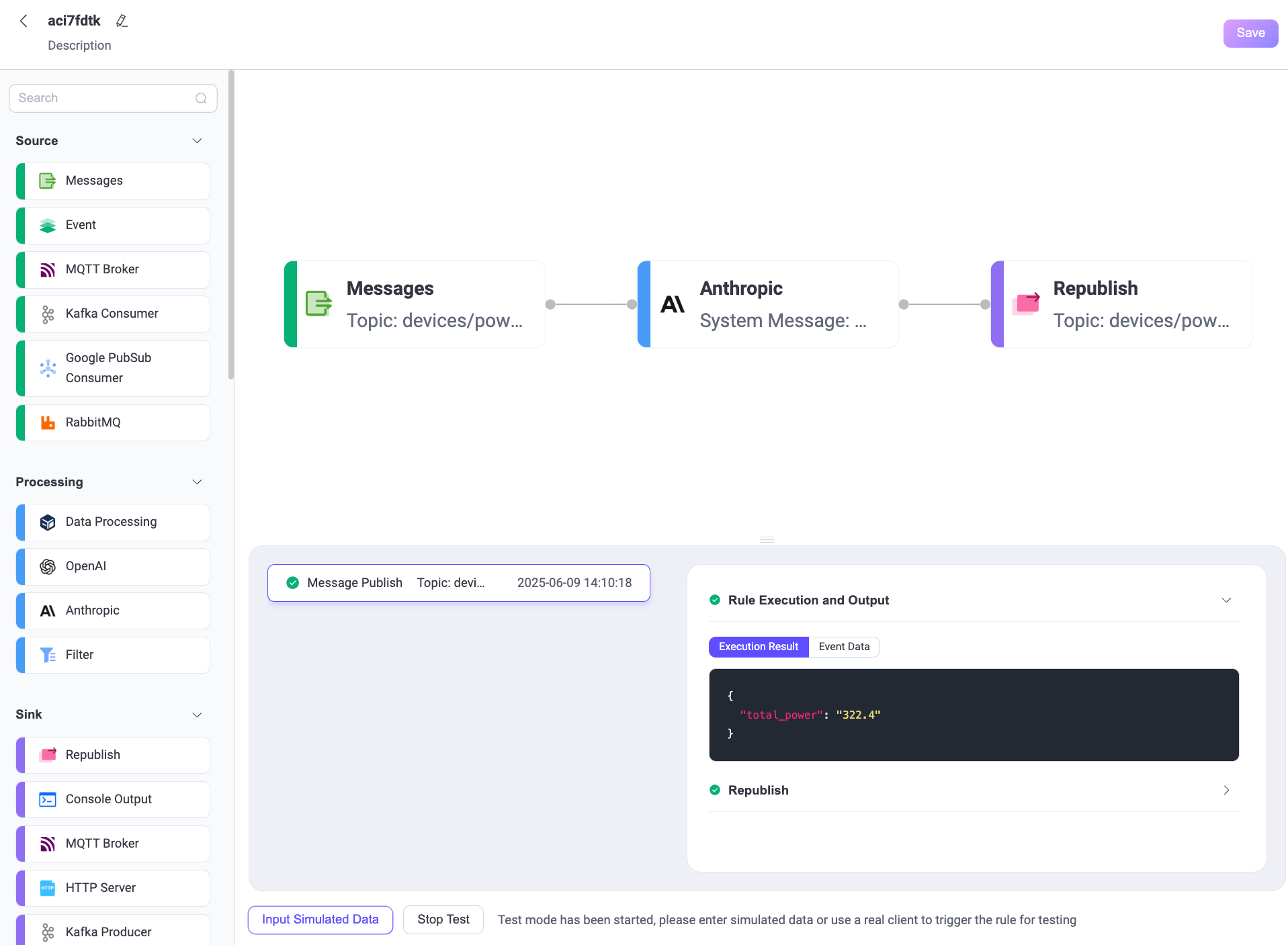Collapse the Sink section chevron
The height and width of the screenshot is (945, 1288).
(197, 715)
